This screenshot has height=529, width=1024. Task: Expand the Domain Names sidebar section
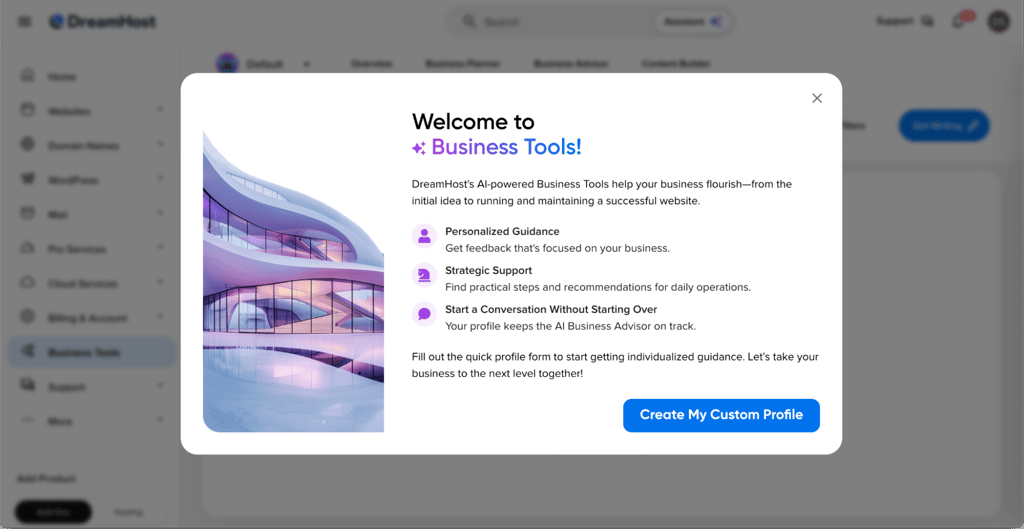click(160, 145)
